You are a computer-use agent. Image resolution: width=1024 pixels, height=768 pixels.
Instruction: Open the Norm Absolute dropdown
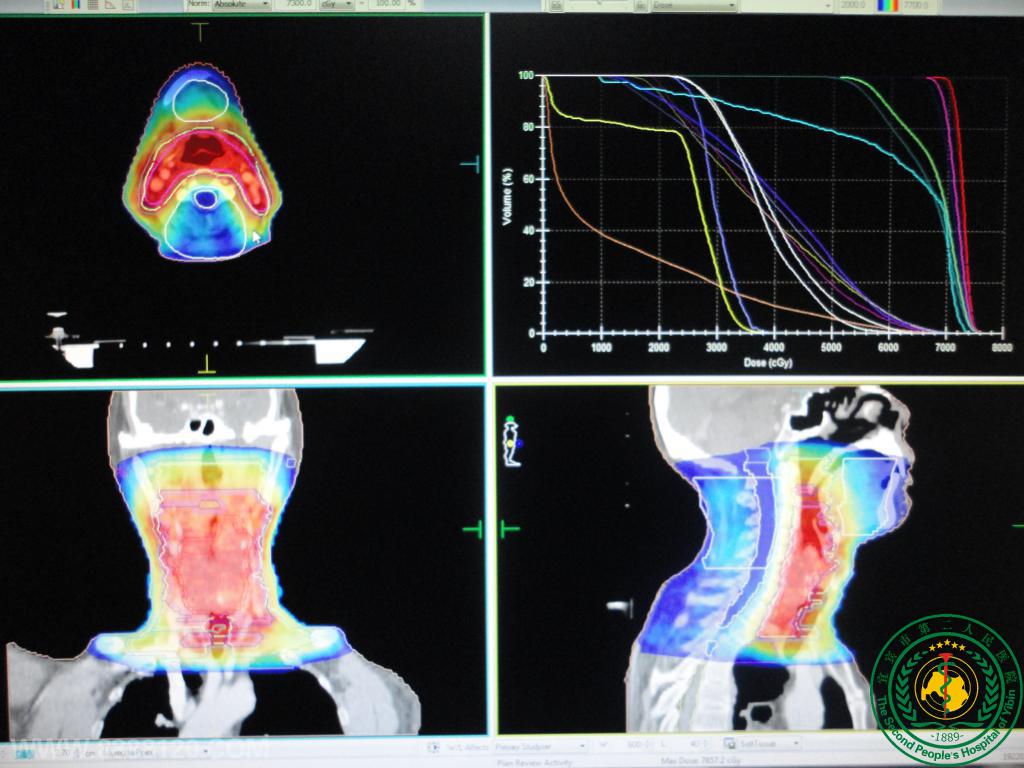click(241, 5)
